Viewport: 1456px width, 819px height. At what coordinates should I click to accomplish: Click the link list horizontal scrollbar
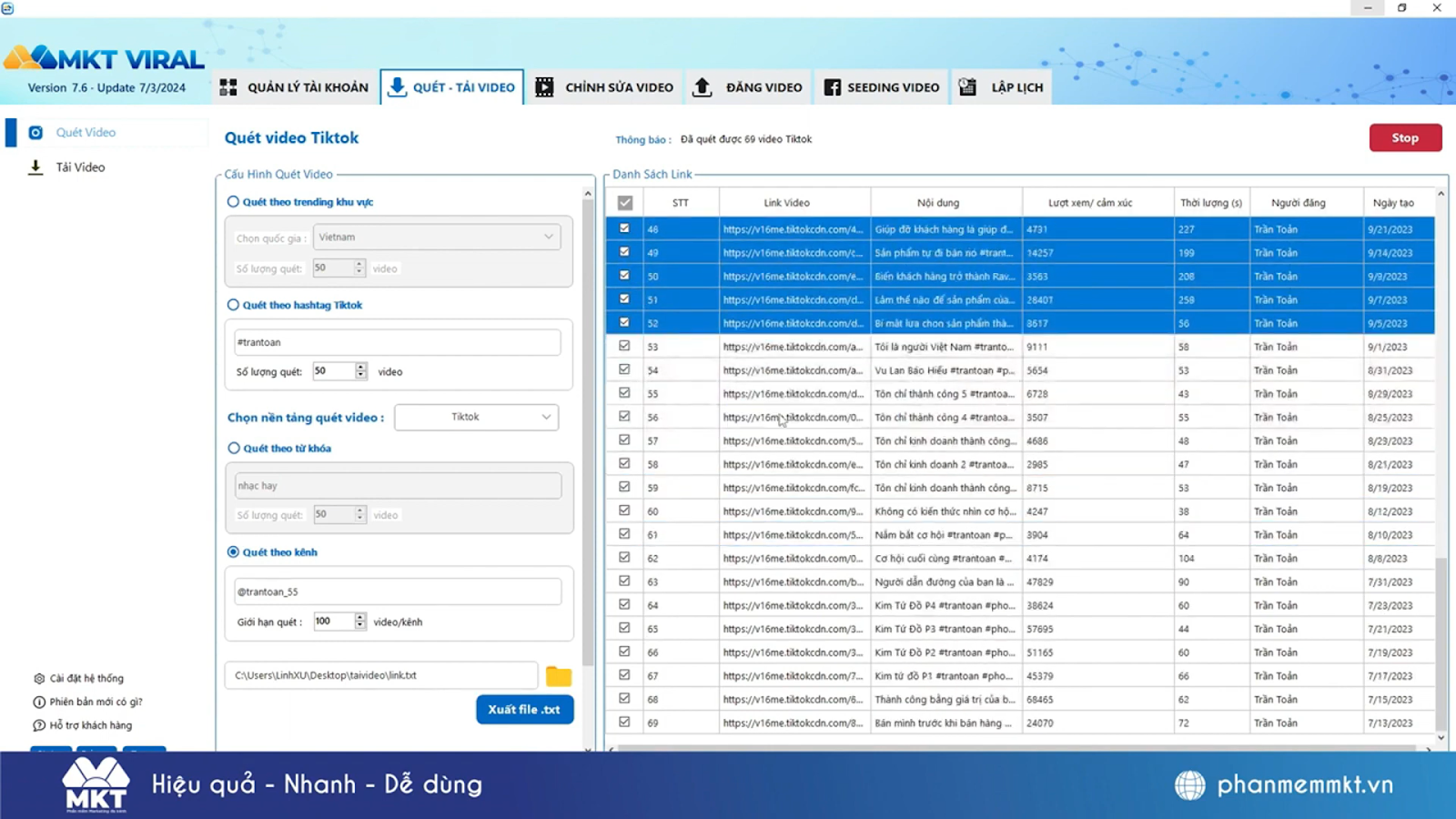[1017, 749]
